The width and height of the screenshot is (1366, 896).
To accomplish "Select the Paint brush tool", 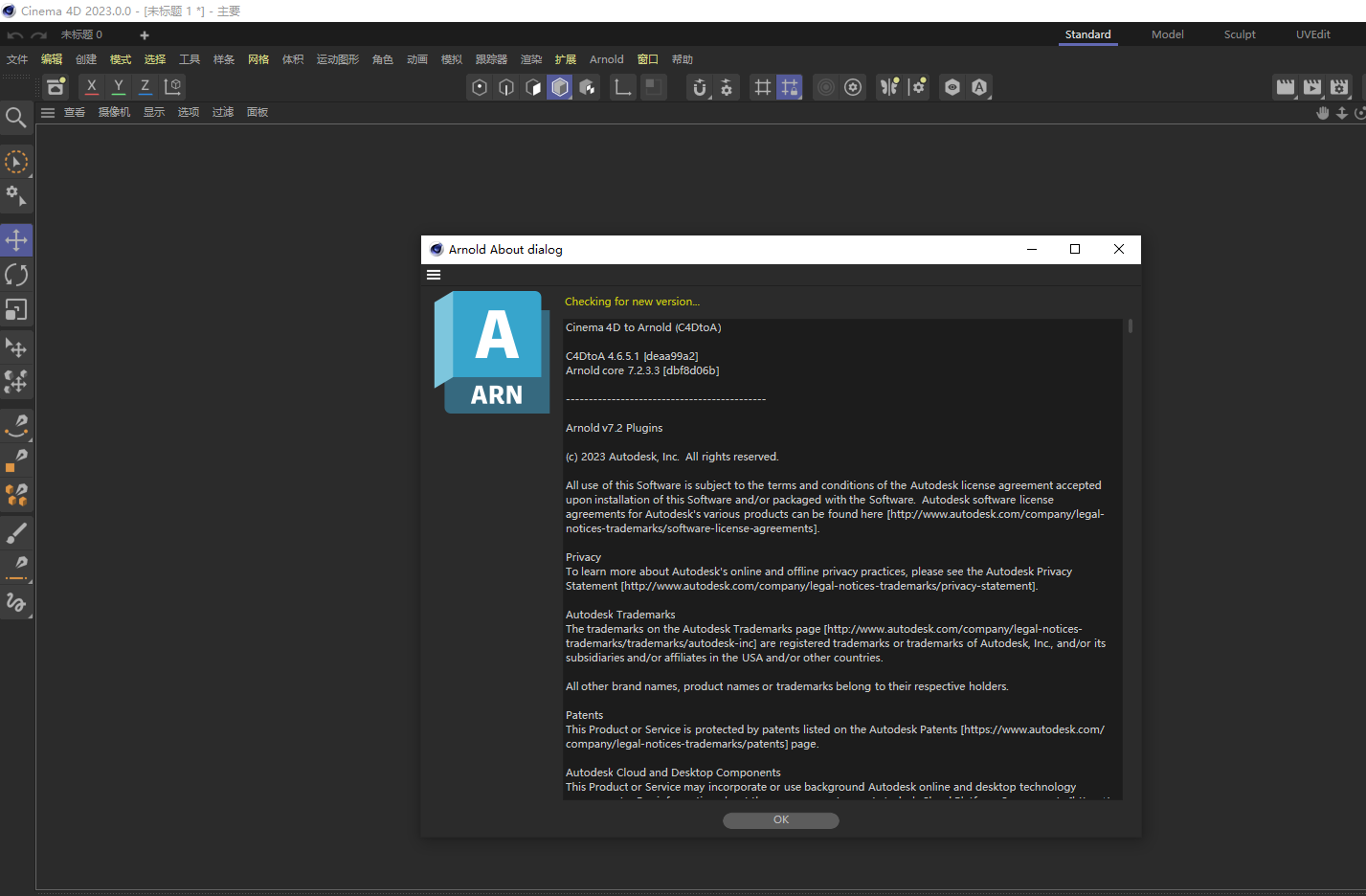I will (16, 531).
